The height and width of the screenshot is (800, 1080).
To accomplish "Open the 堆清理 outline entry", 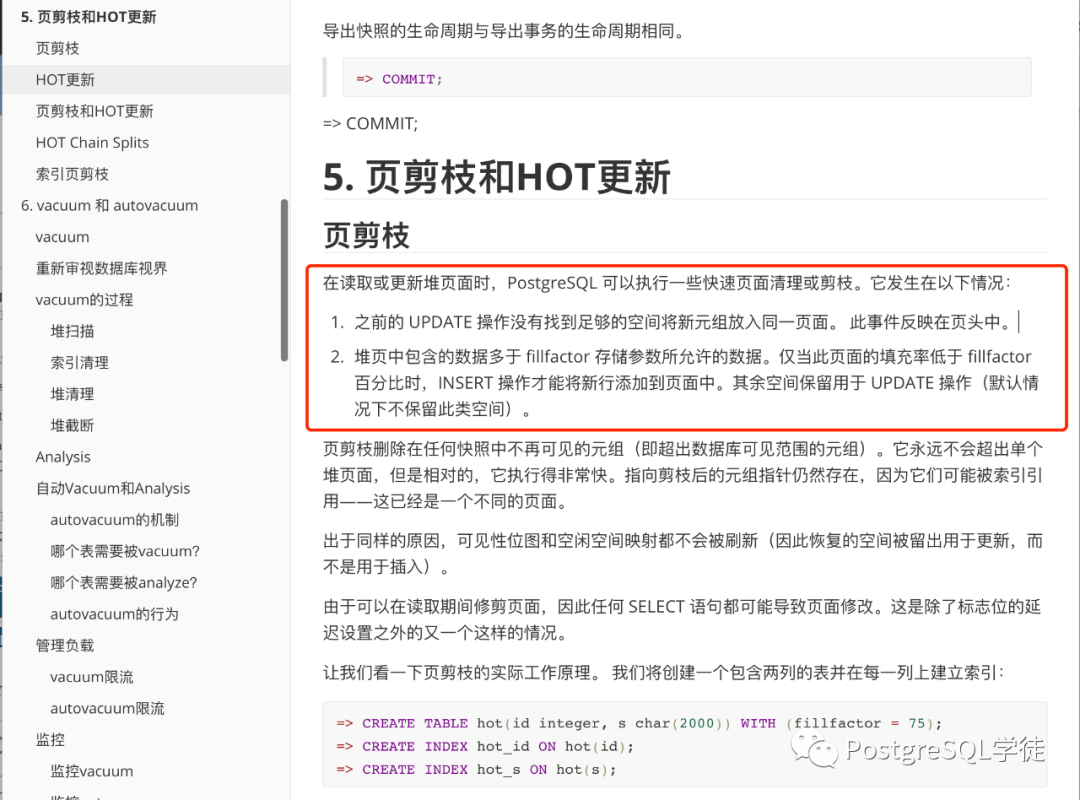I will click(72, 394).
